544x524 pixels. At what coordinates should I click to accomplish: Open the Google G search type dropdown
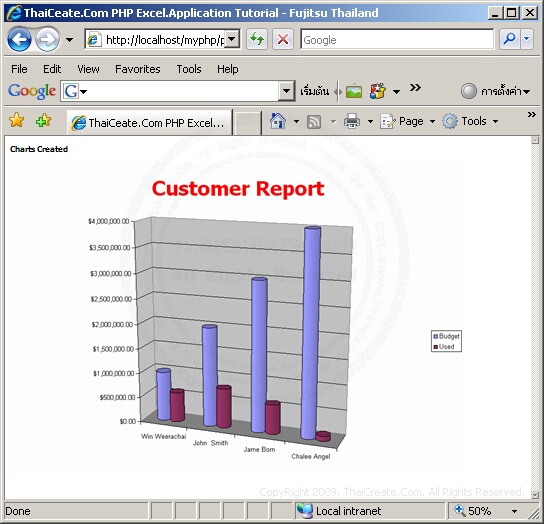click(75, 91)
